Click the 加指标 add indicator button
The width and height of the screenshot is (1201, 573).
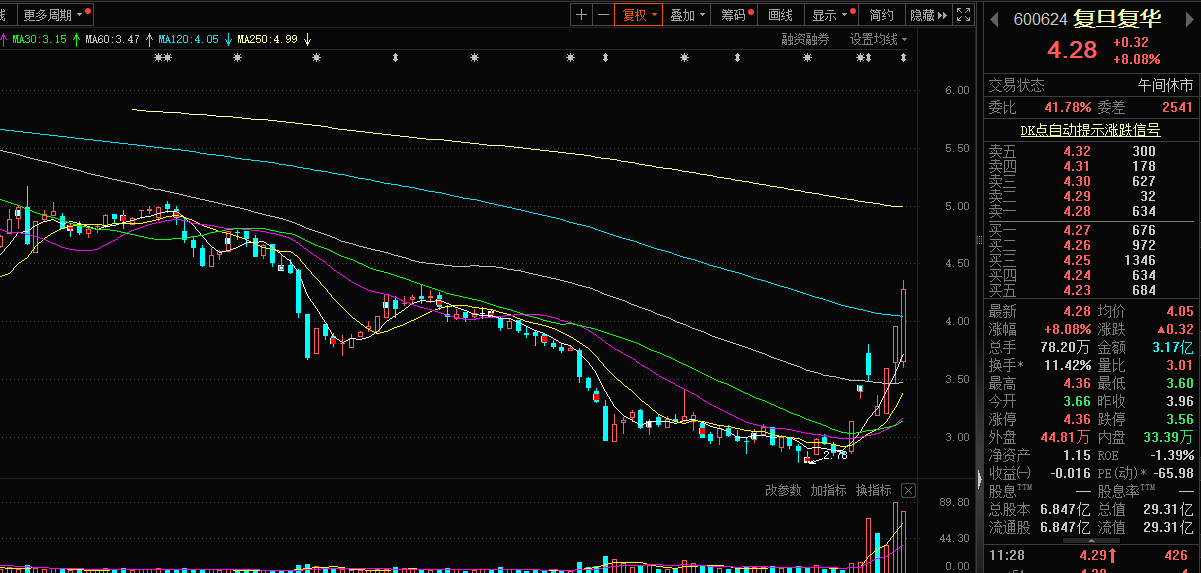pyautogui.click(x=828, y=490)
